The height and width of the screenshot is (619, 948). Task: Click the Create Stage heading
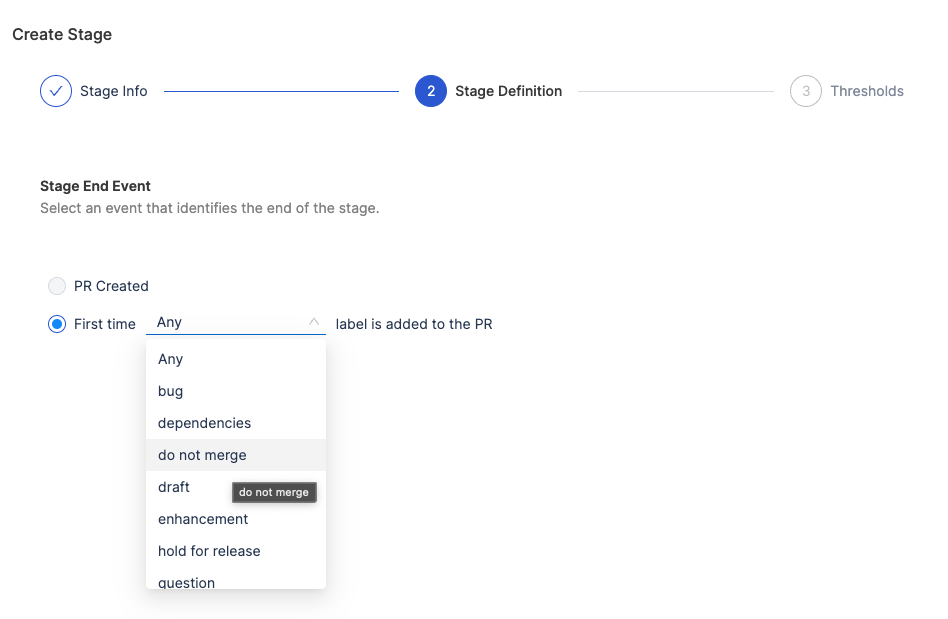[x=62, y=35]
